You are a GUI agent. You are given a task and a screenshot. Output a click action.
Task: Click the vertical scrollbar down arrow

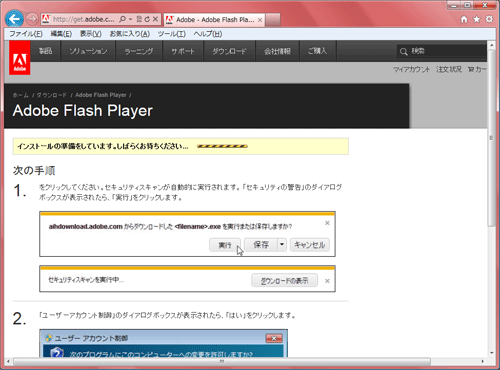pos(492,353)
